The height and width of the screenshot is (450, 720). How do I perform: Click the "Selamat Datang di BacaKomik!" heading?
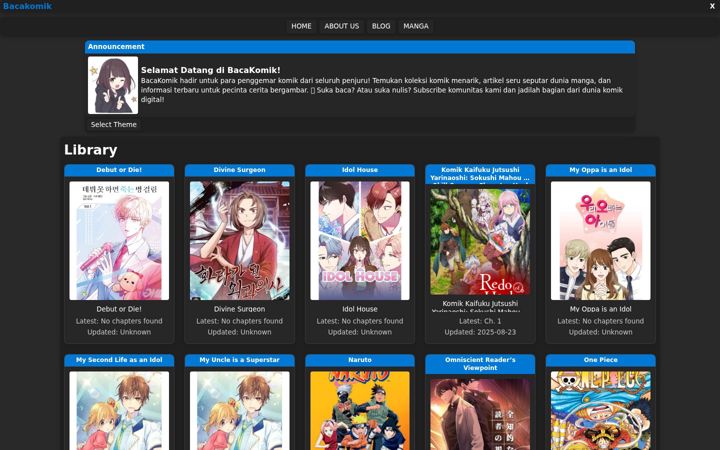point(210,70)
